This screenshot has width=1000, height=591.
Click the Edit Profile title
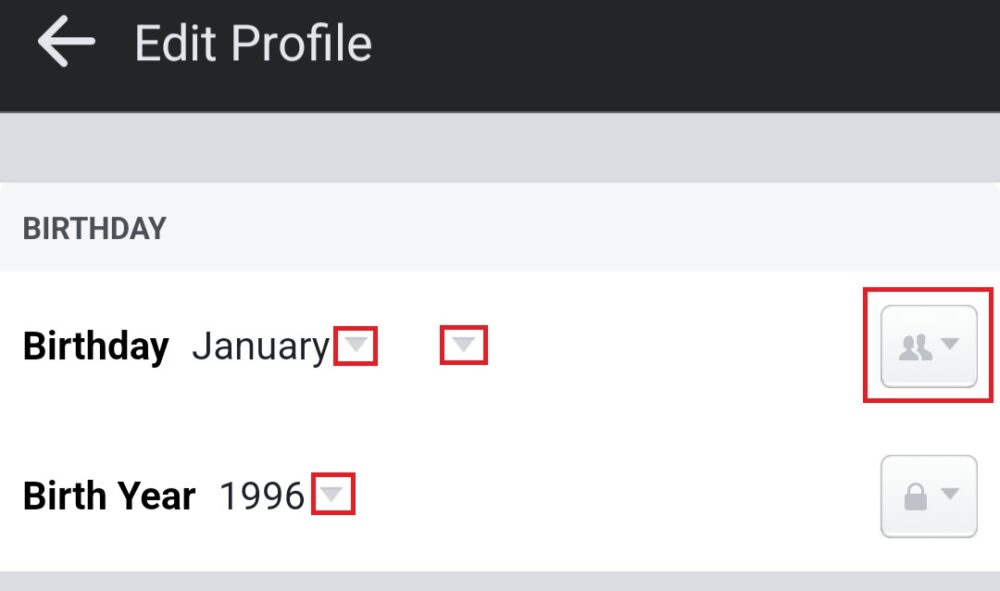pos(253,44)
